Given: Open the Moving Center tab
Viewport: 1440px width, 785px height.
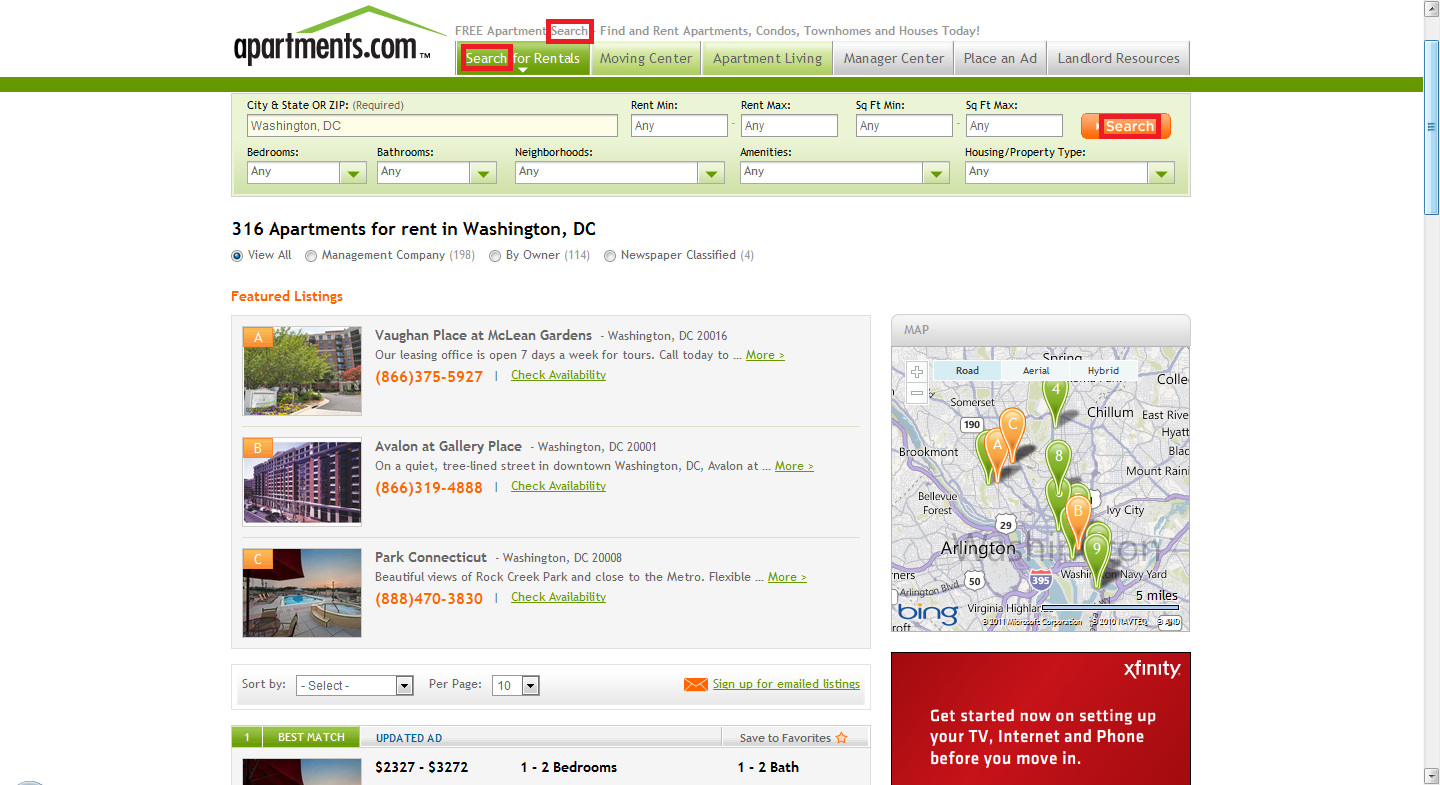Looking at the screenshot, I should point(646,58).
